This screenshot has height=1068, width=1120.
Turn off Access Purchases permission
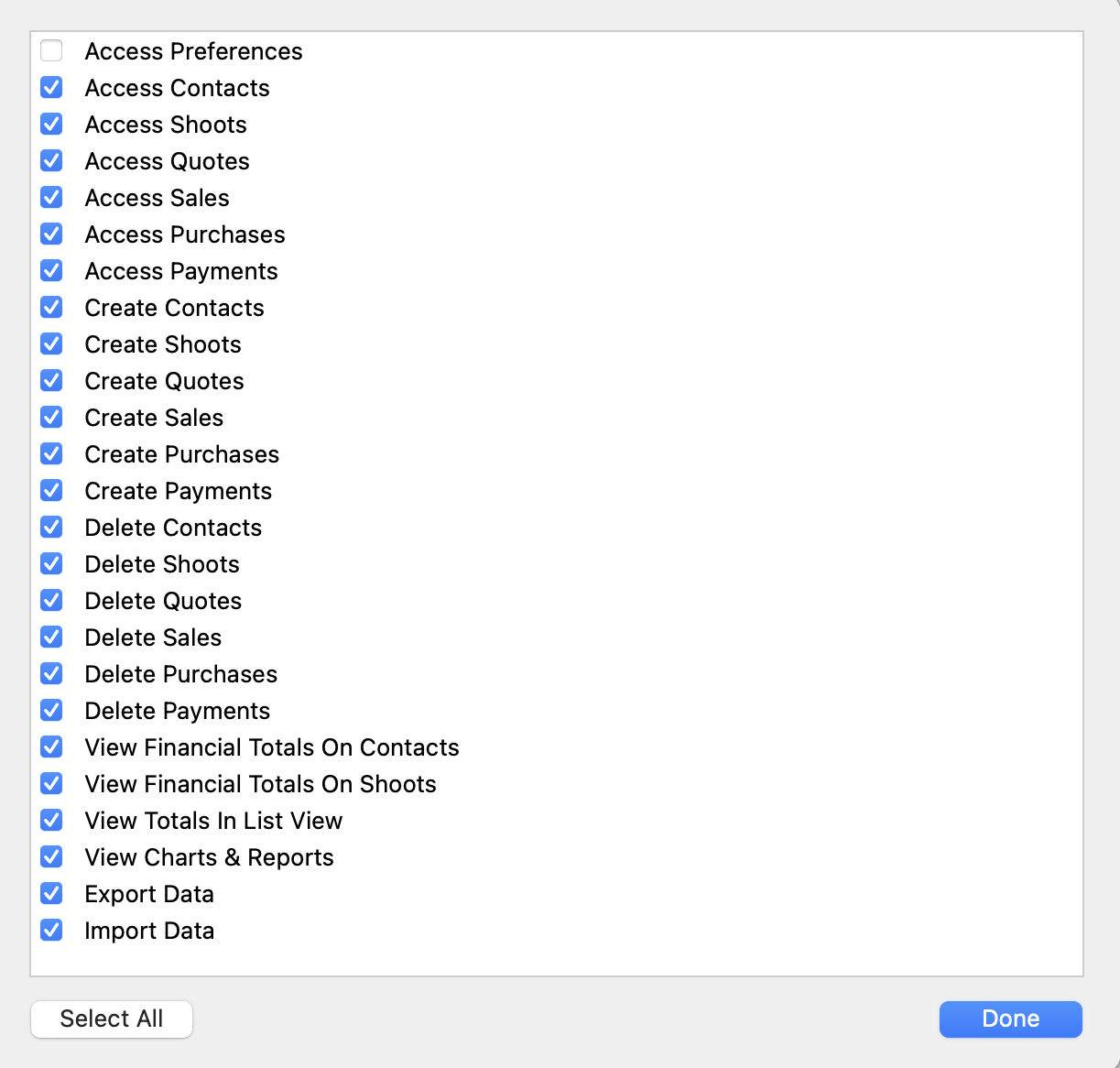click(x=52, y=234)
